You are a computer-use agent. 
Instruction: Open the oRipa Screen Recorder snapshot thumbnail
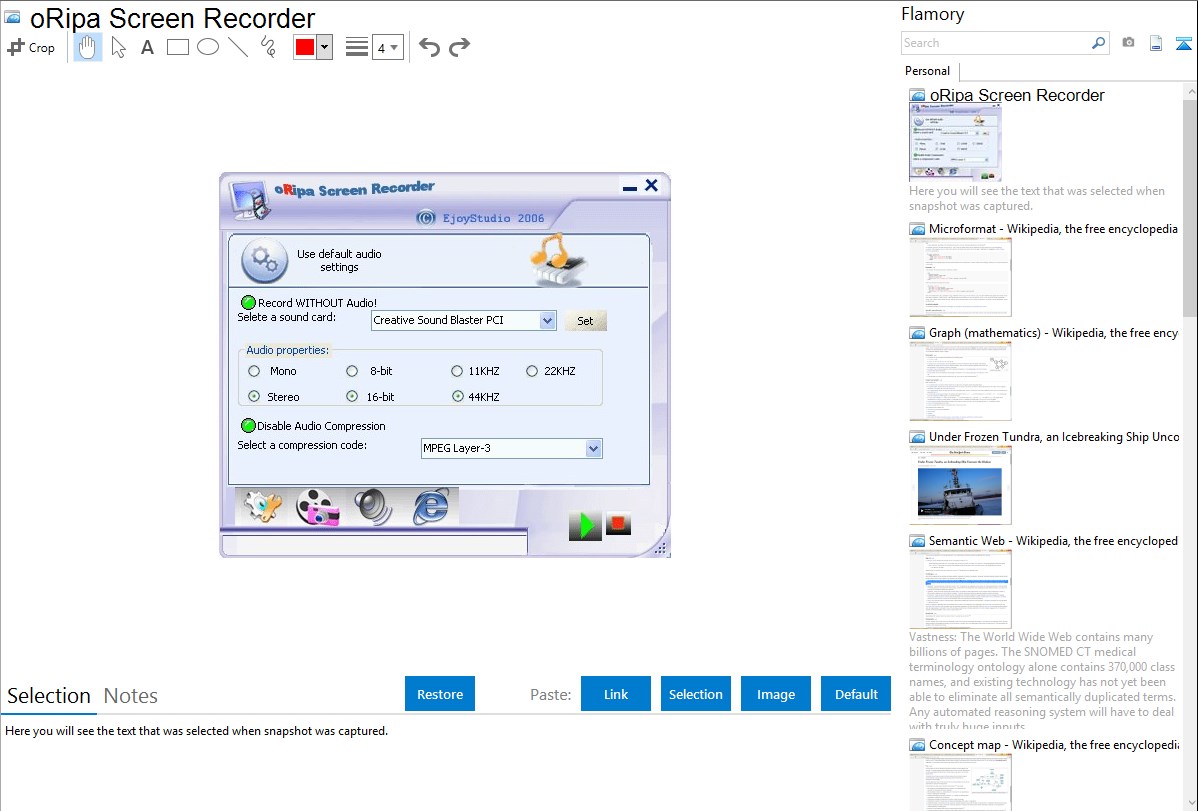tap(955, 142)
